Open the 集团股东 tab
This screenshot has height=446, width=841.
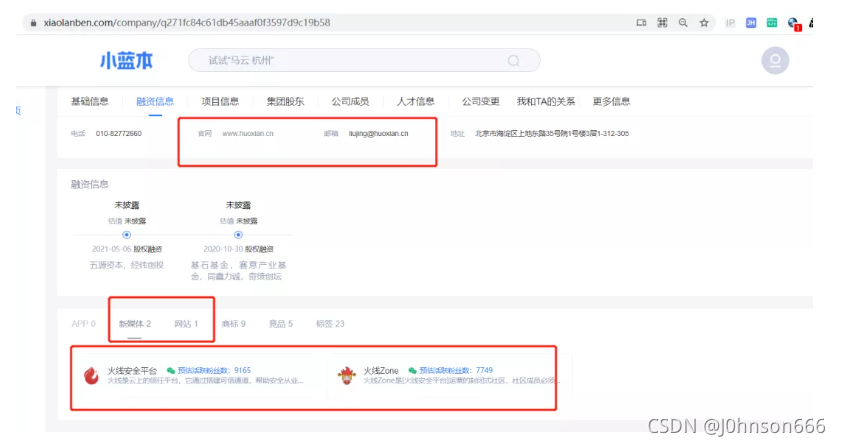coord(285,101)
